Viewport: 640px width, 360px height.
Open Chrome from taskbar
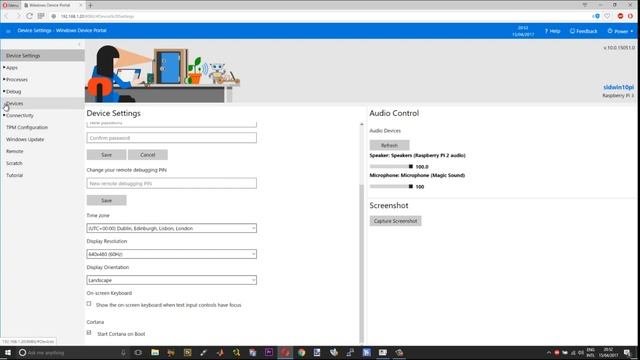301,353
